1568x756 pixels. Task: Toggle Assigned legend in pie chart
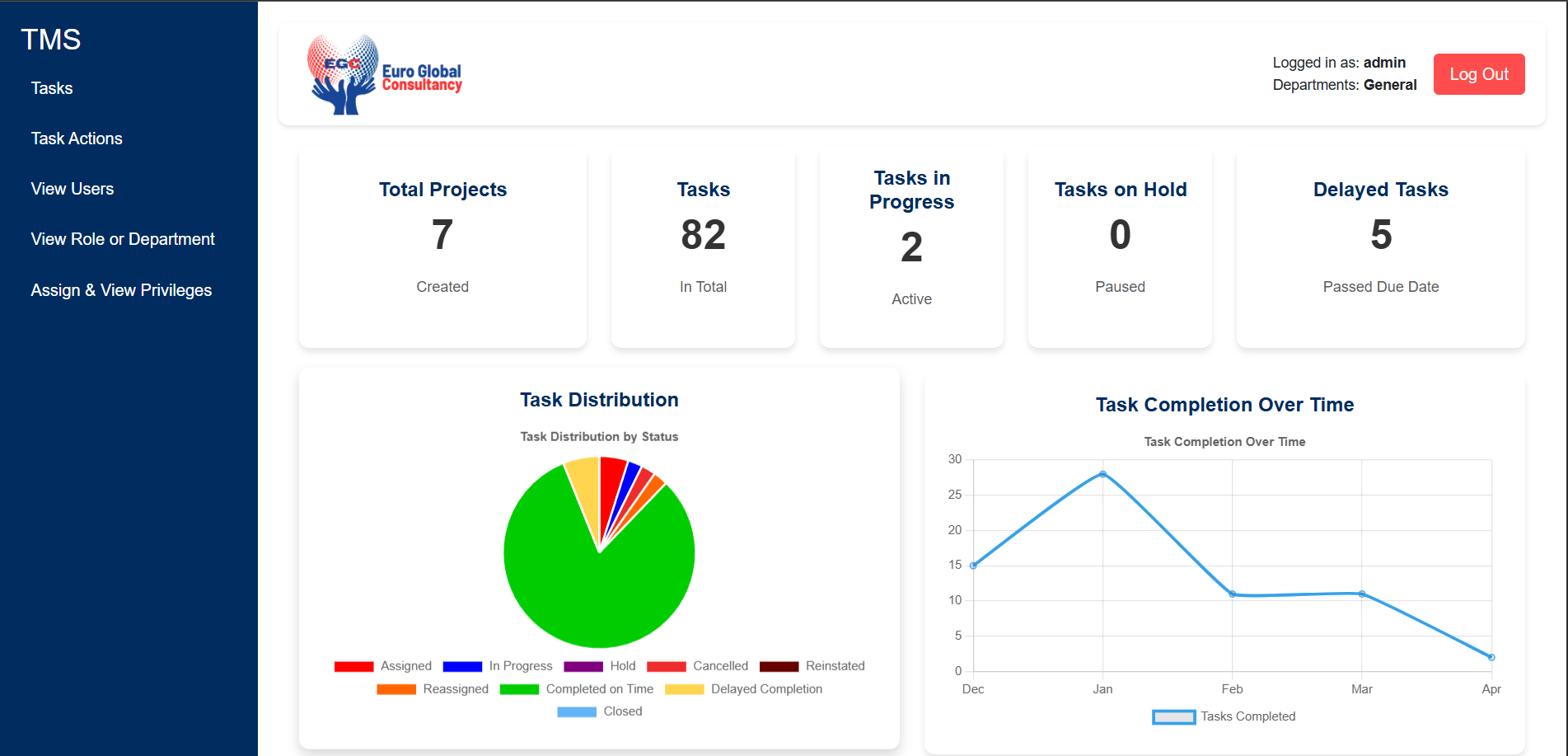tap(383, 666)
